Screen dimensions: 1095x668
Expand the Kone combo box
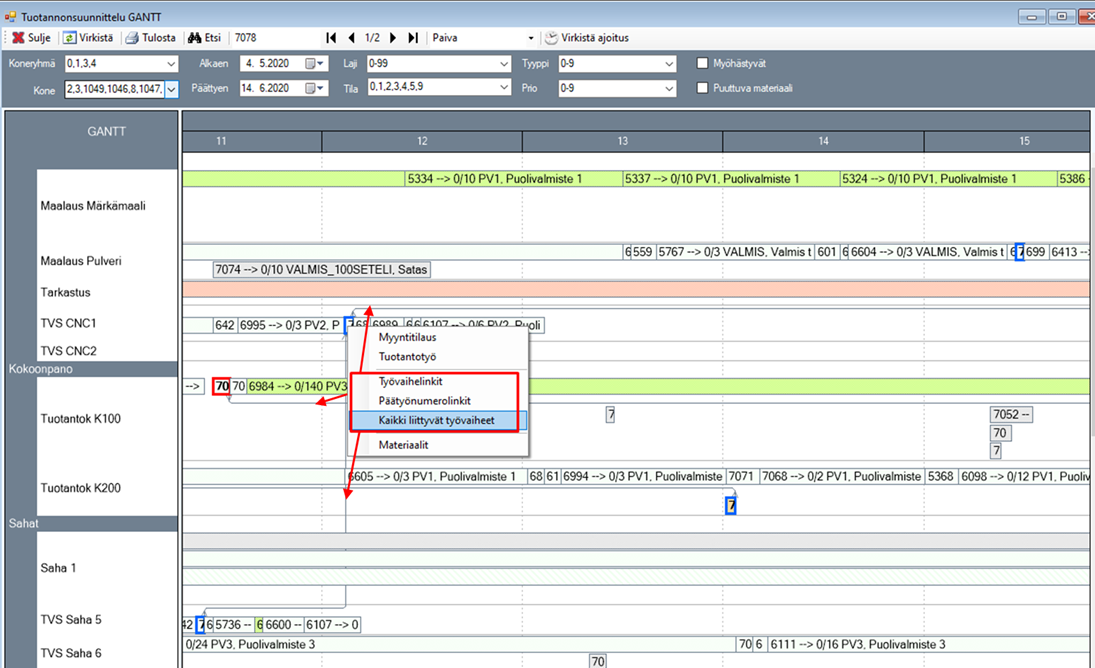coord(171,89)
